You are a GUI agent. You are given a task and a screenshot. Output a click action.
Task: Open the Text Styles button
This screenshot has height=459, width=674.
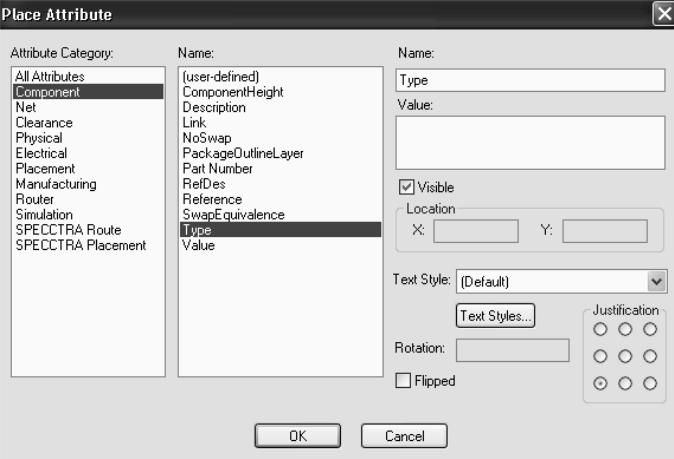495,316
